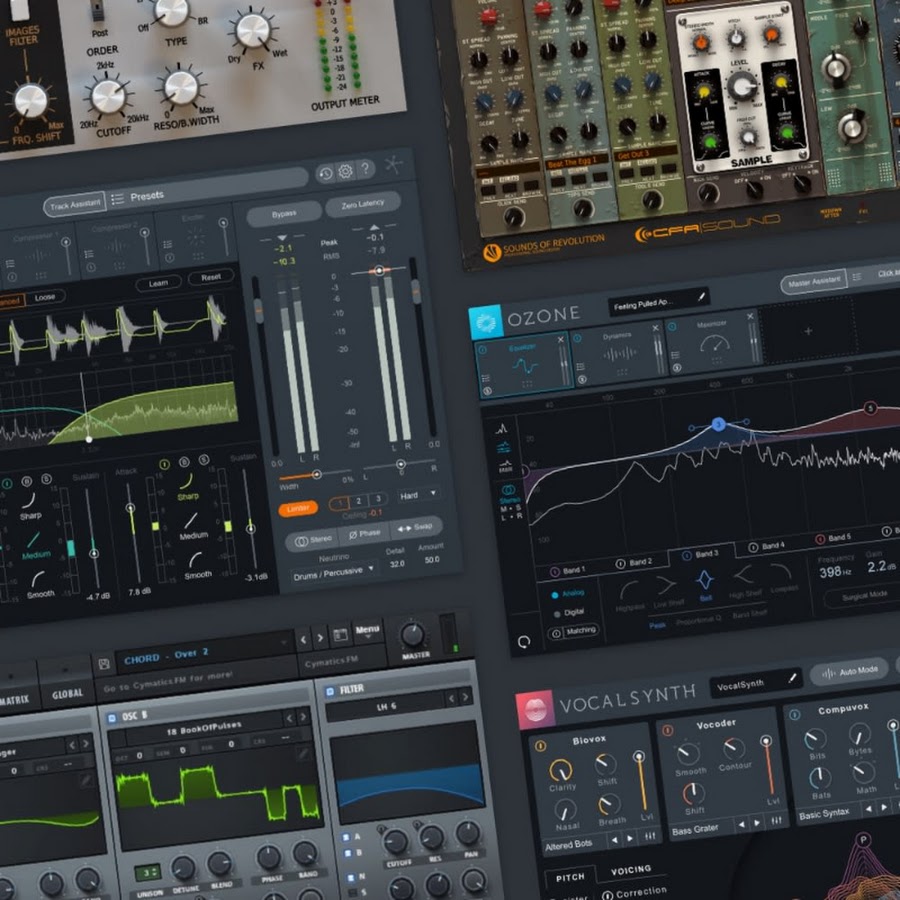The height and width of the screenshot is (900, 900).
Task: Click the Biovox Lvl slider handle
Action: pyautogui.click(x=639, y=757)
